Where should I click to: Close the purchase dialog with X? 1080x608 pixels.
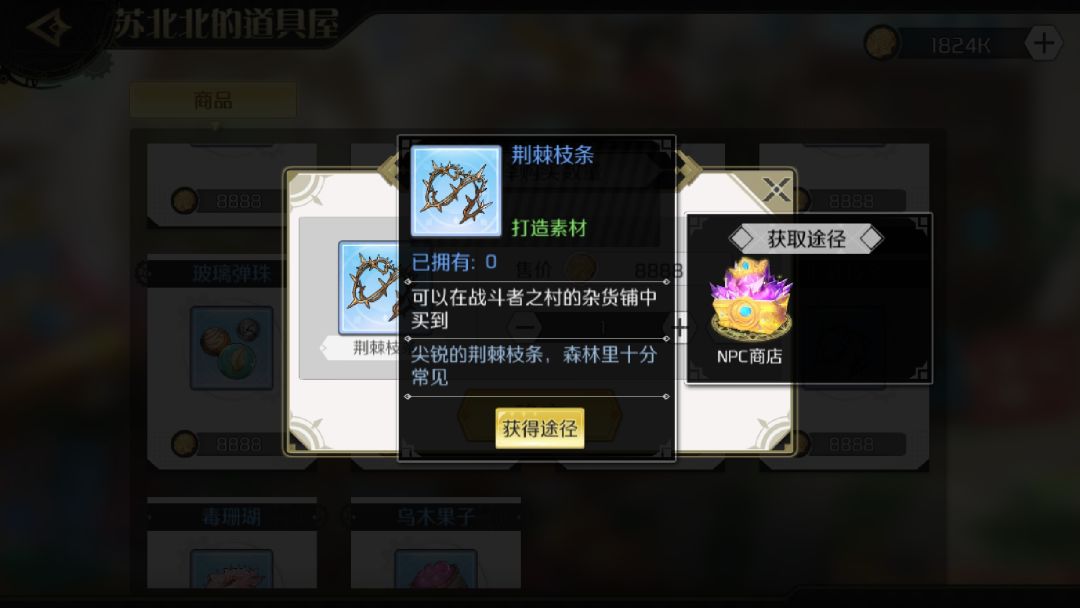tap(777, 189)
